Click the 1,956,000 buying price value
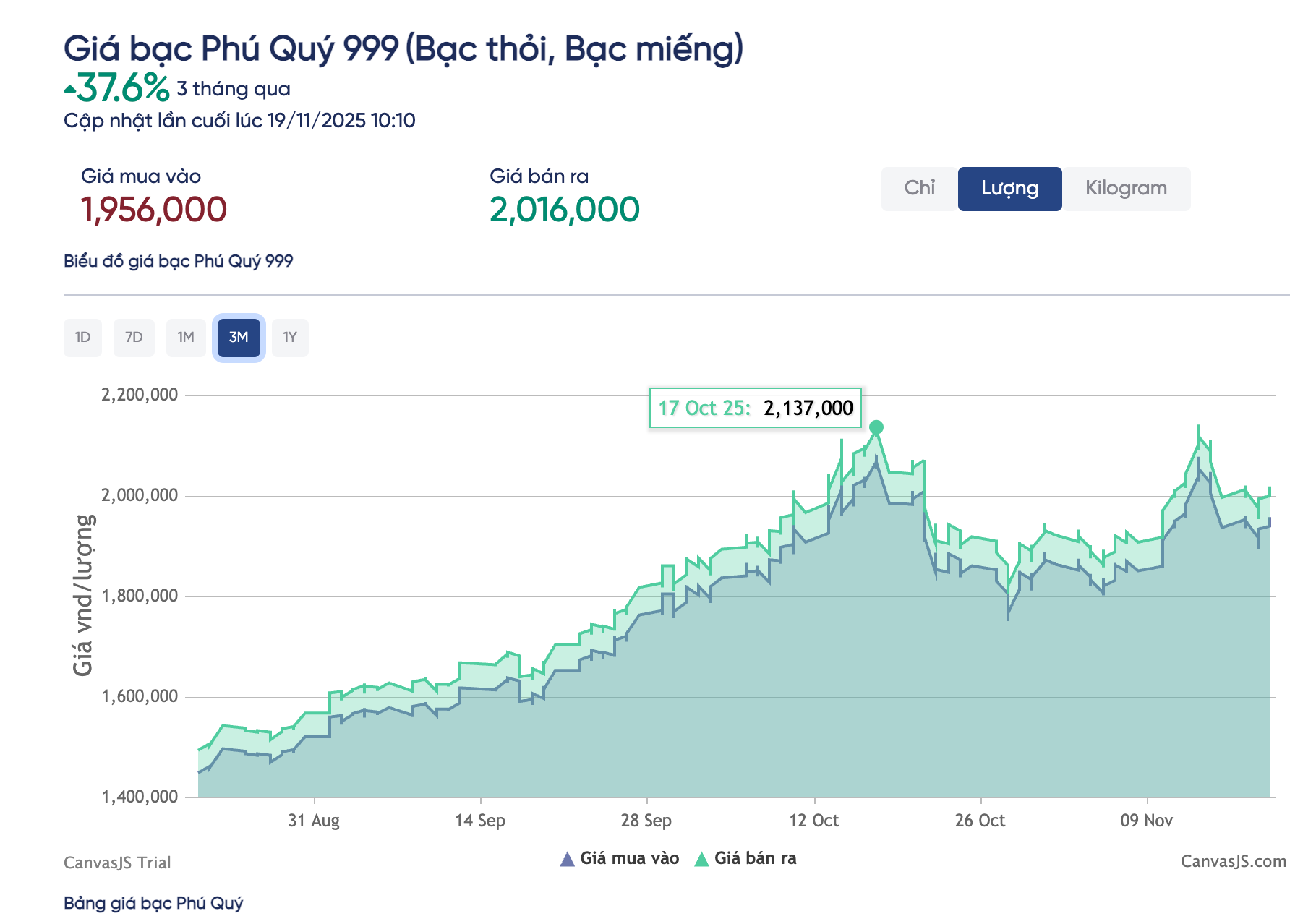This screenshot has width=1316, height=924. click(x=154, y=210)
